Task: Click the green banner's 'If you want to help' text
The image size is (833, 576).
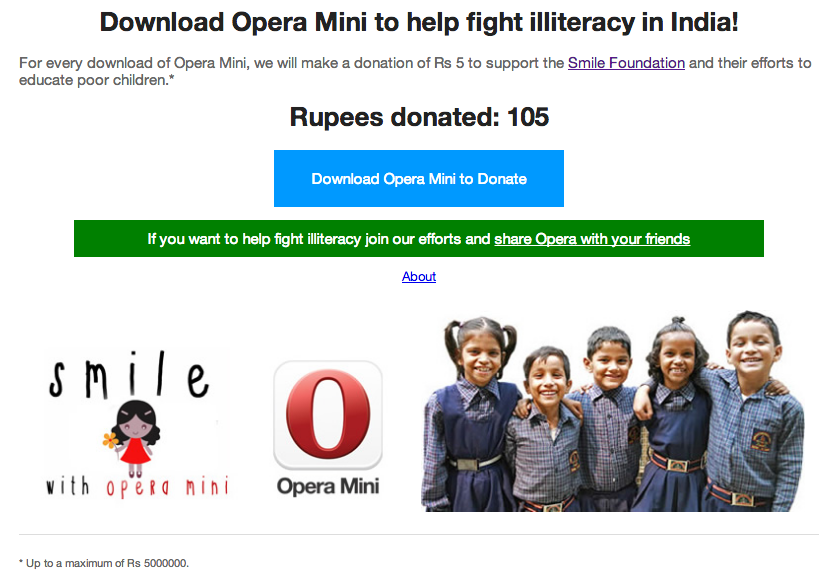Action: pyautogui.click(x=319, y=239)
